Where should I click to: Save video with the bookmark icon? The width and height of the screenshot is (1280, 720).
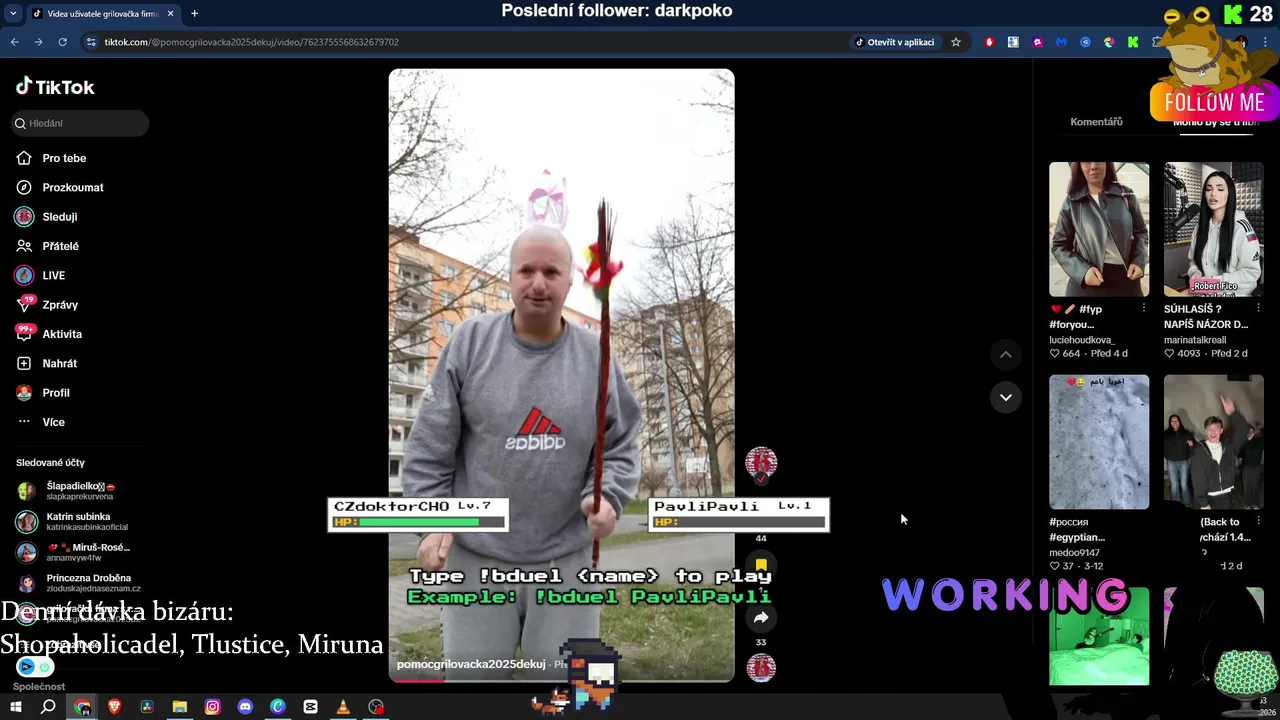761,565
